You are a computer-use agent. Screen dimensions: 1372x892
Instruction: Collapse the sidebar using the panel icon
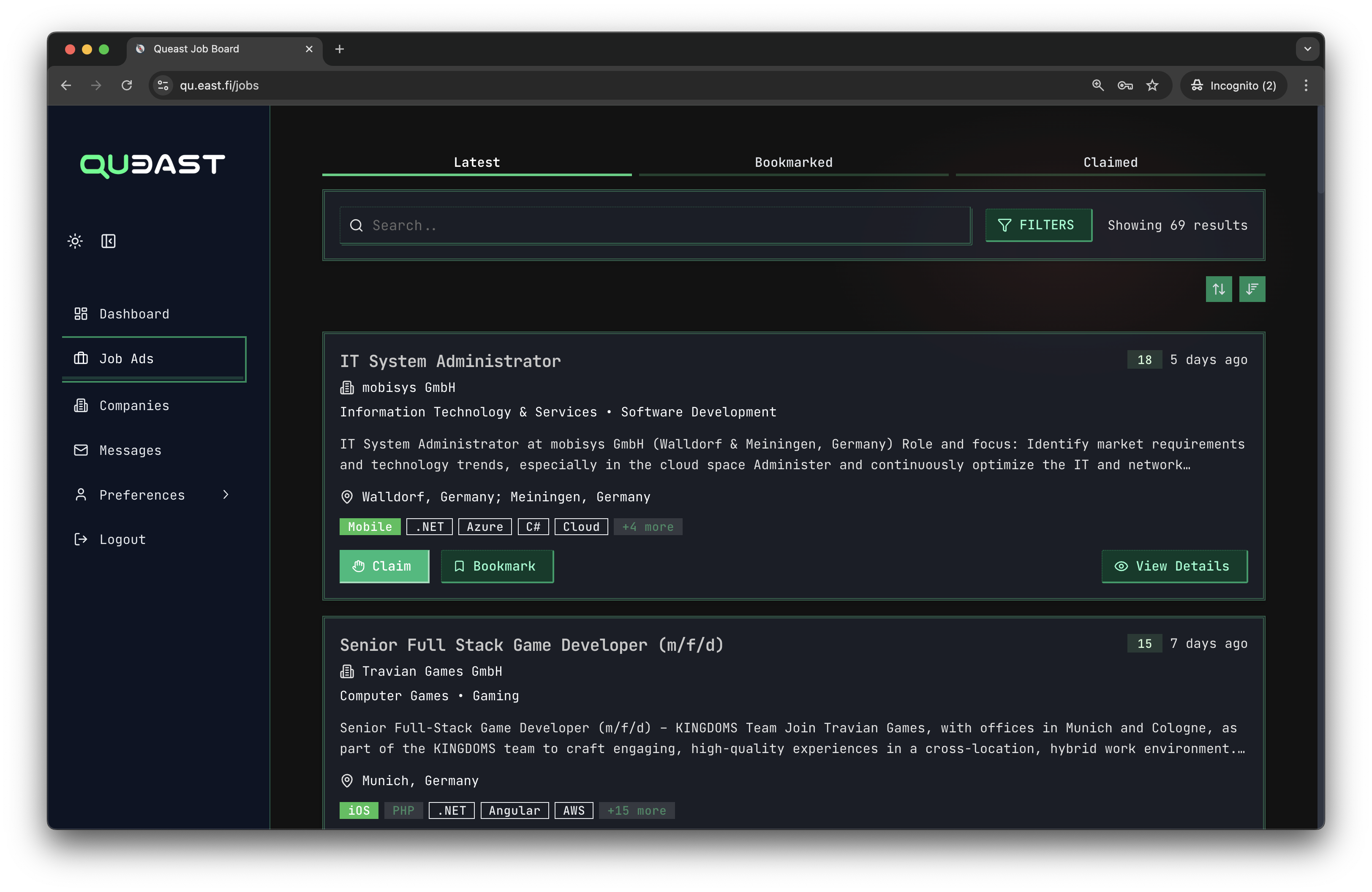point(109,241)
